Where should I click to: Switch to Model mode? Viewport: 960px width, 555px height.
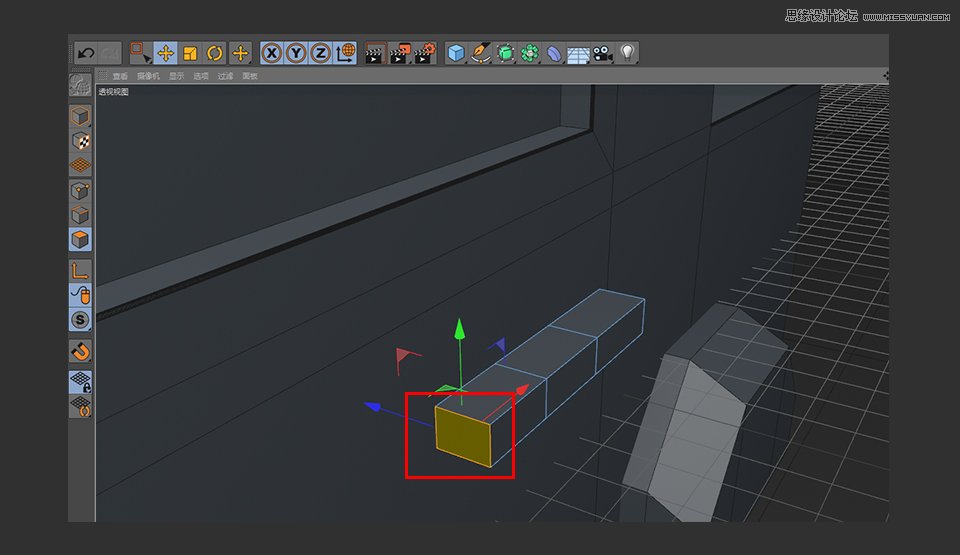tap(80, 116)
